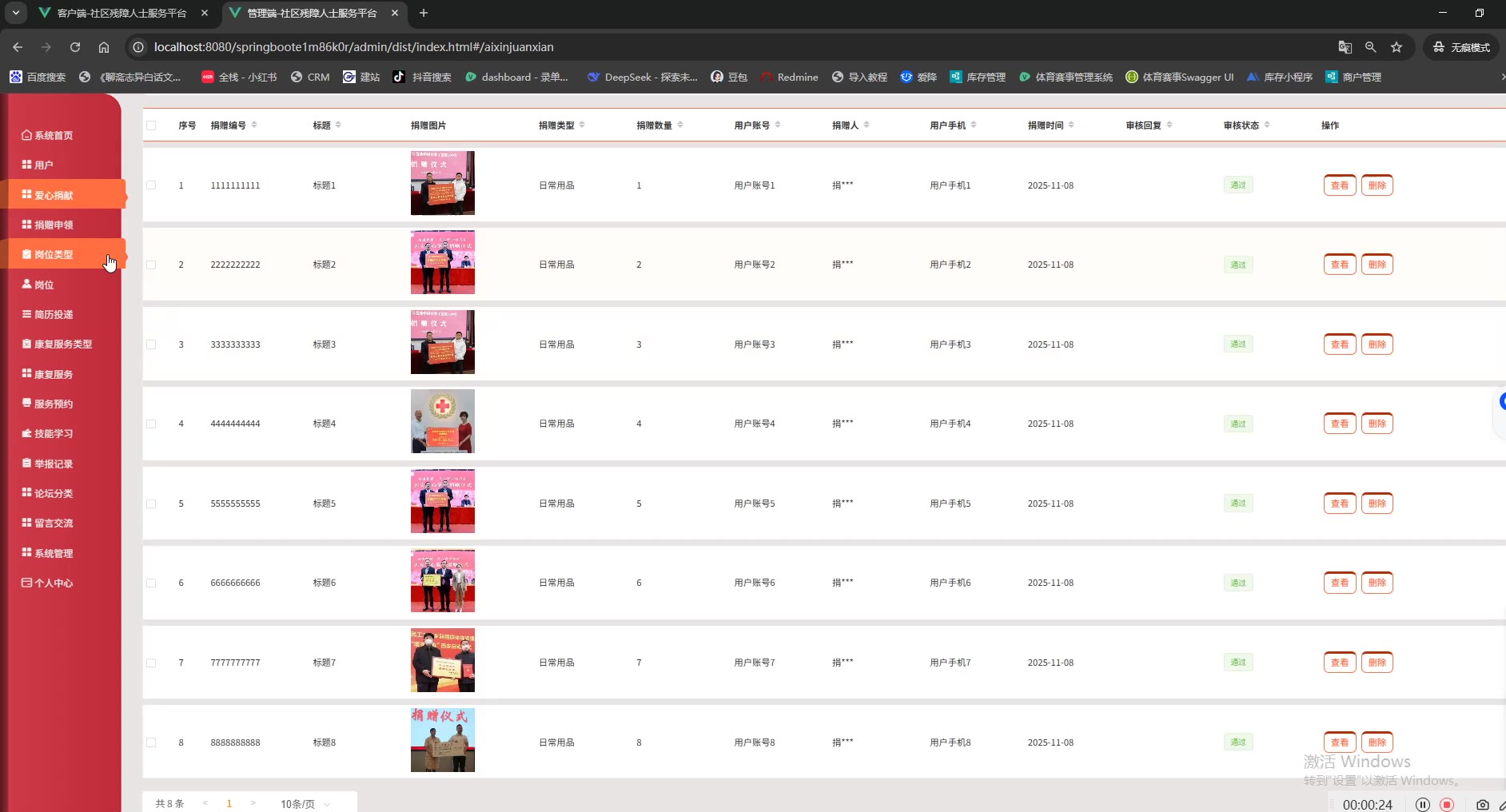Open a new browser tab
The width and height of the screenshot is (1506, 812).
[x=424, y=13]
